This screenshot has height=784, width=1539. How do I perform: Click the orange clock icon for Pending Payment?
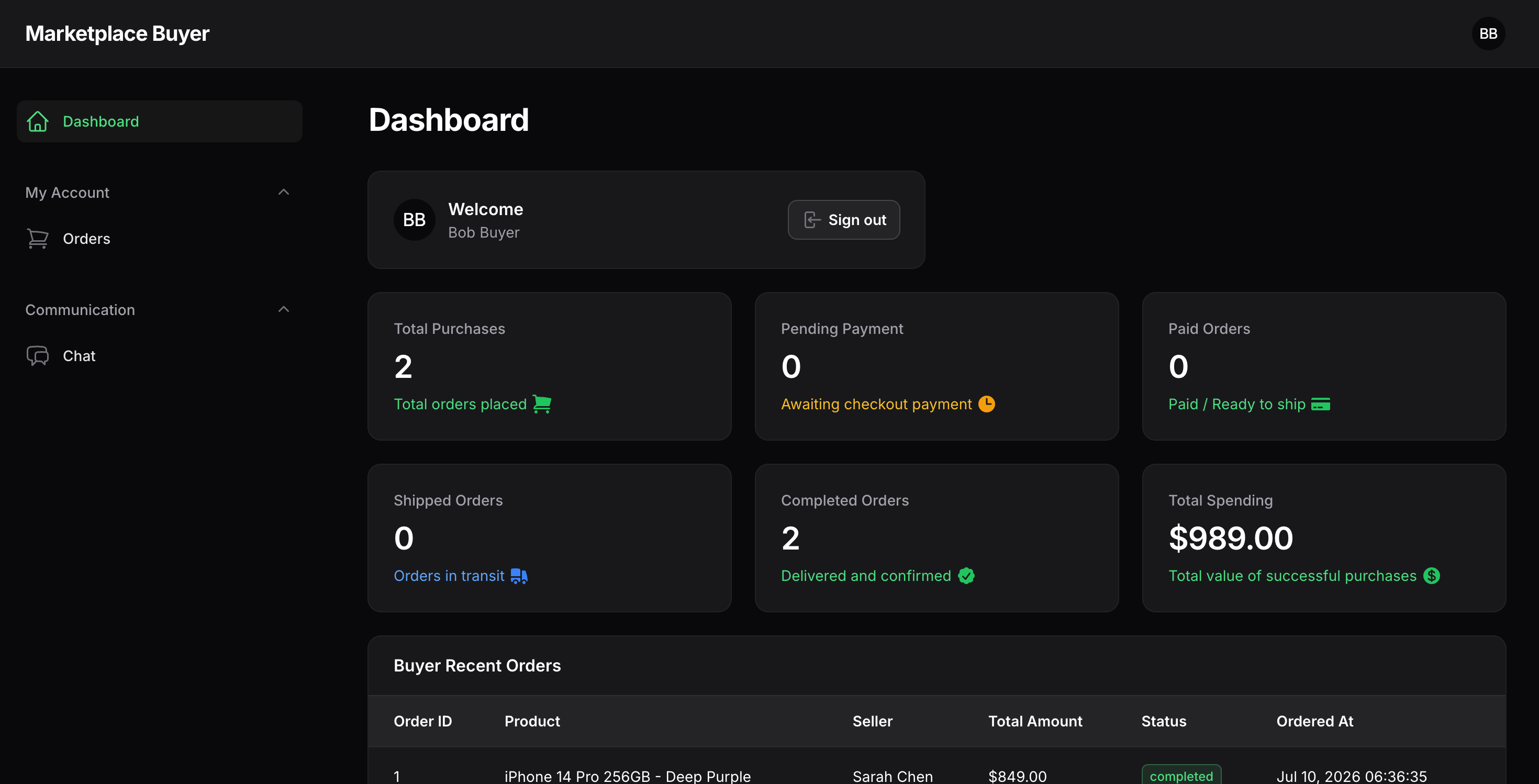(986, 404)
